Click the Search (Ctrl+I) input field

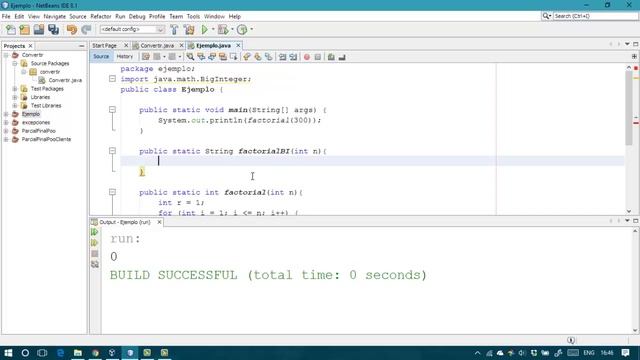click(x=595, y=16)
